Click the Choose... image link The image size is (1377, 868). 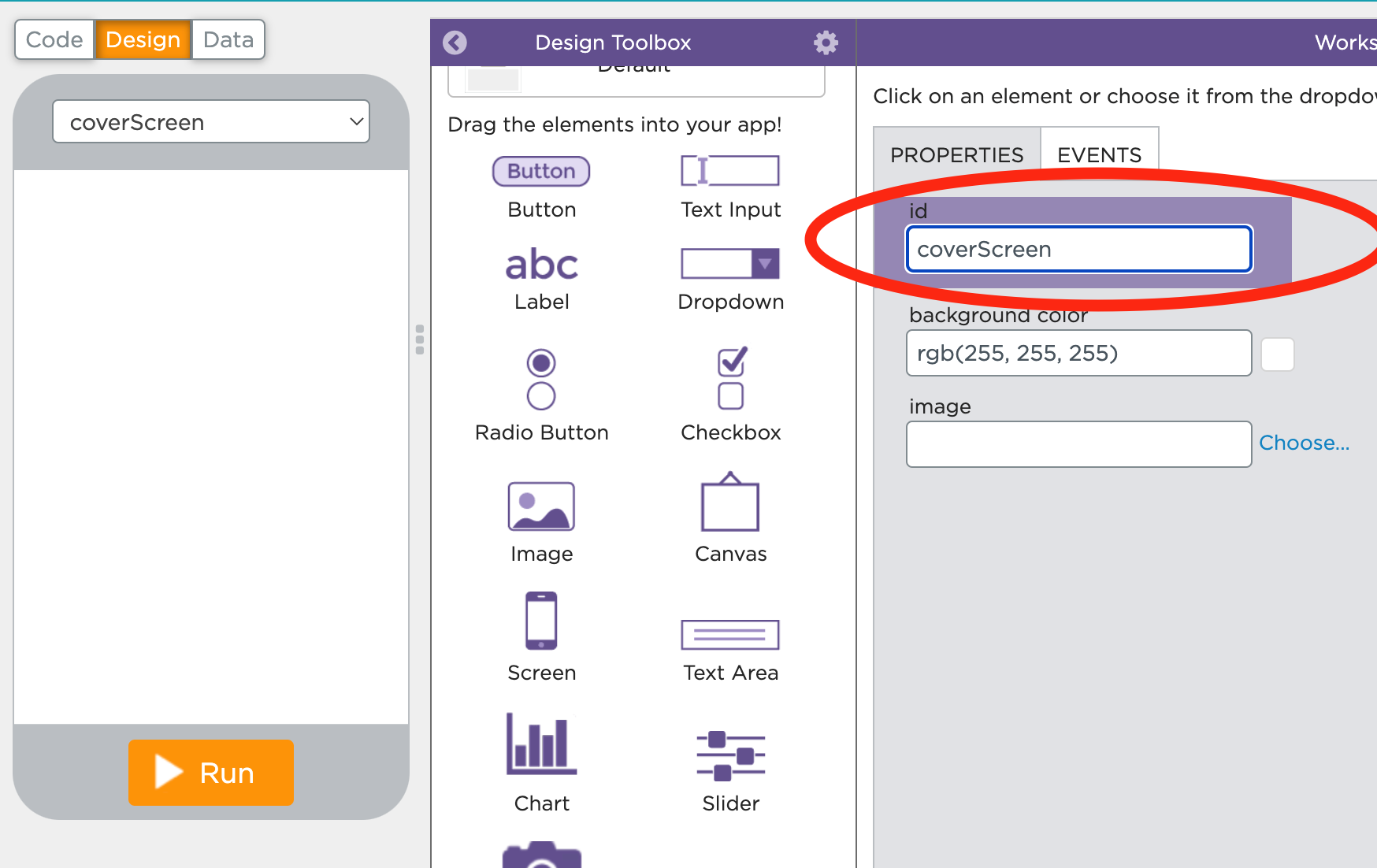tap(1304, 443)
